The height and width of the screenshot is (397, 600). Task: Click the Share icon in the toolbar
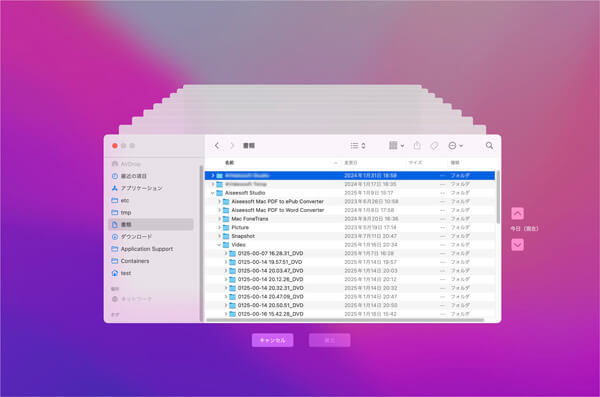(417, 145)
